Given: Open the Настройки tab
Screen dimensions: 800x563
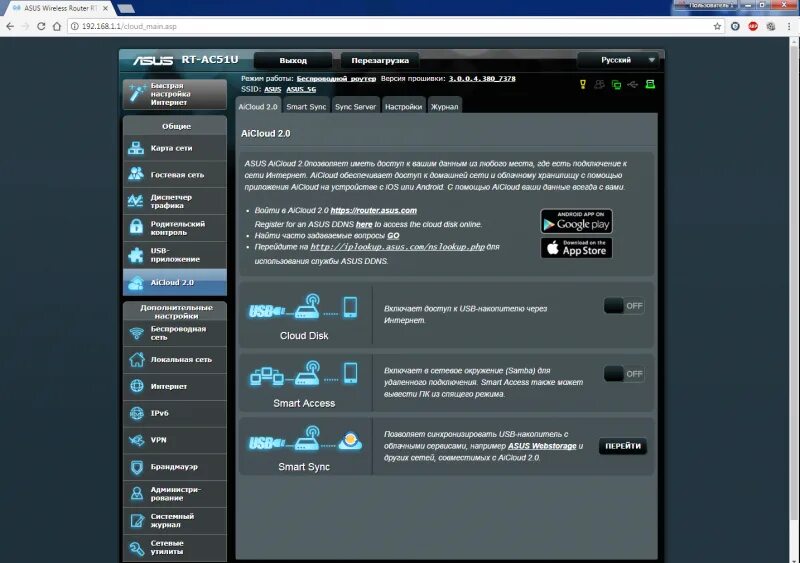Looking at the screenshot, I should tap(404, 106).
